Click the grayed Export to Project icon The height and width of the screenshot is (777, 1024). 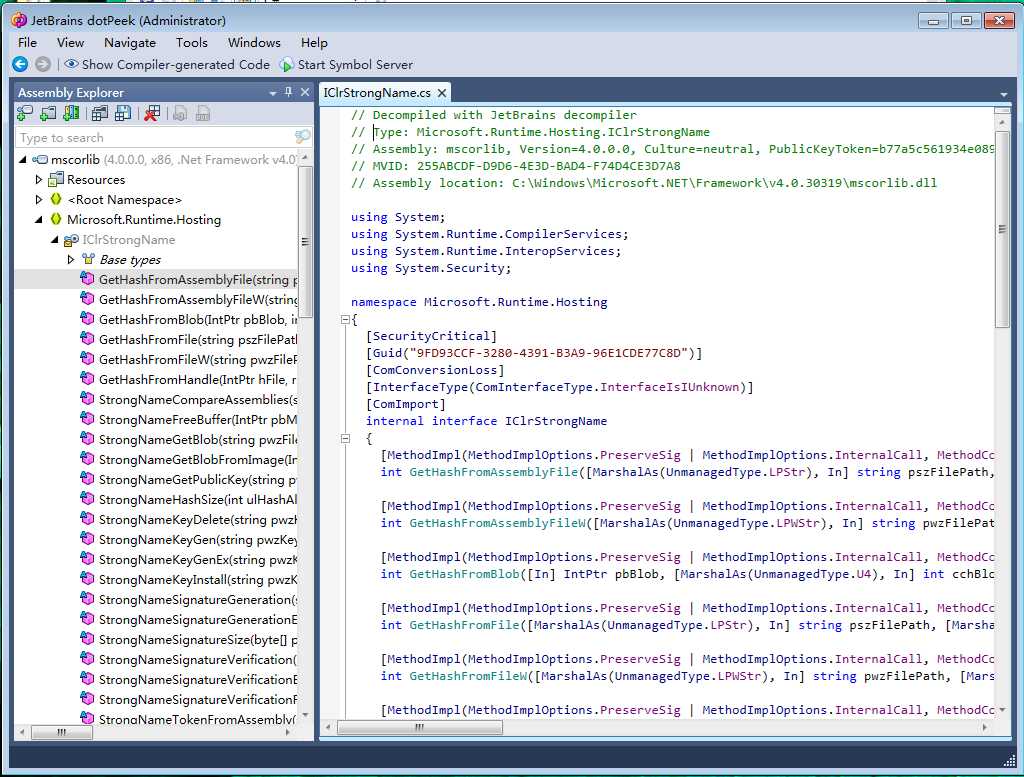(x=180, y=114)
